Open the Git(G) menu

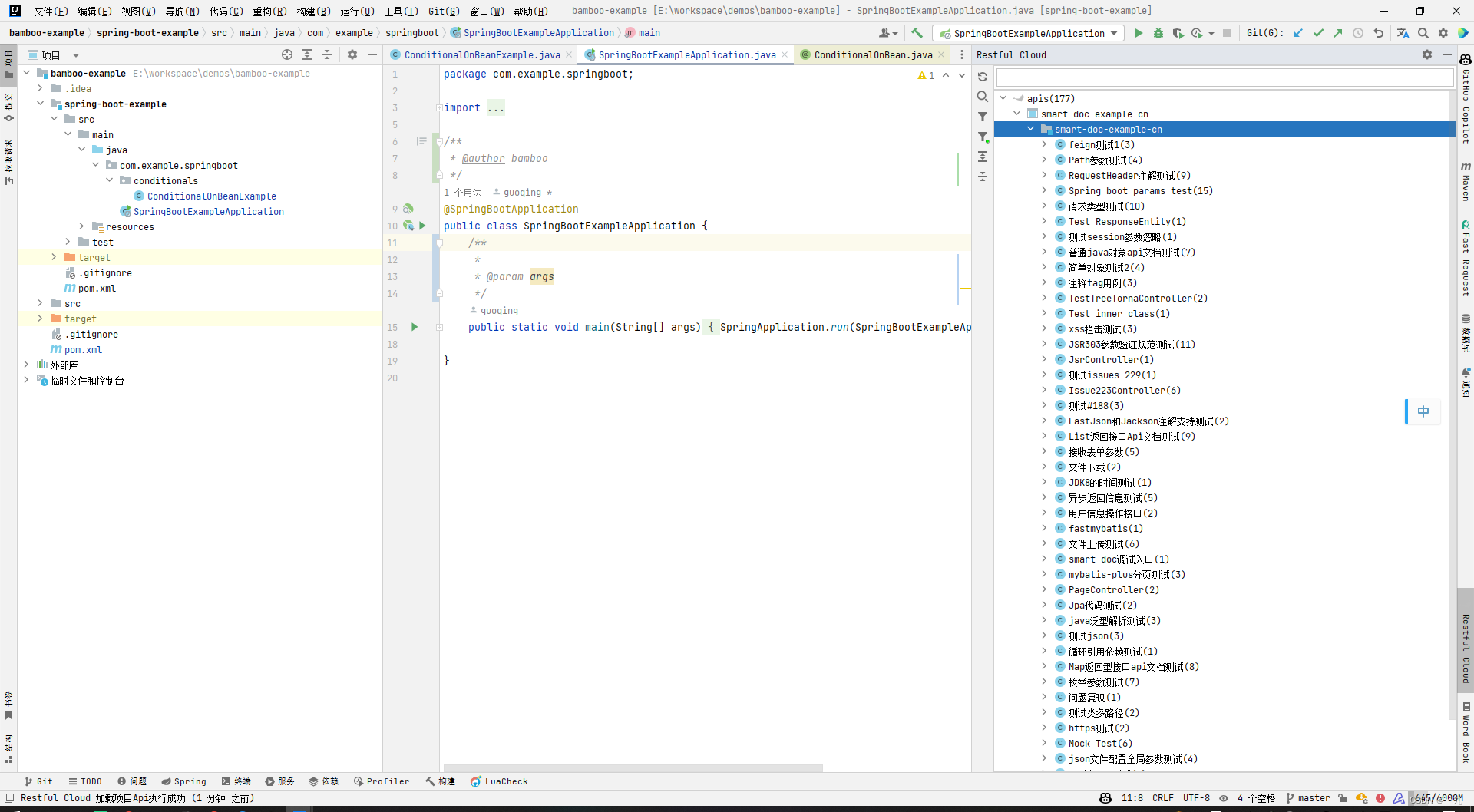[444, 11]
